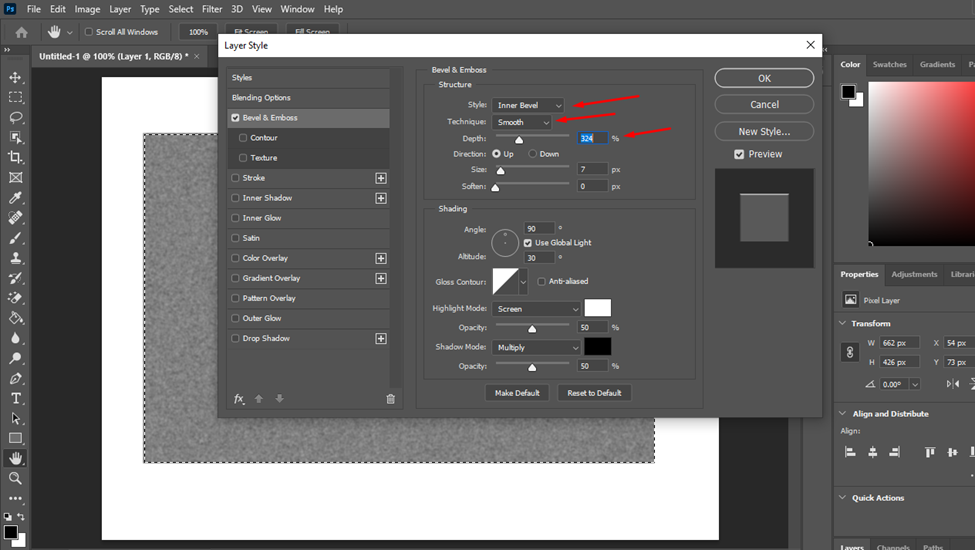975x550 pixels.
Task: Switch to the Swatches tab
Action: tap(889, 65)
